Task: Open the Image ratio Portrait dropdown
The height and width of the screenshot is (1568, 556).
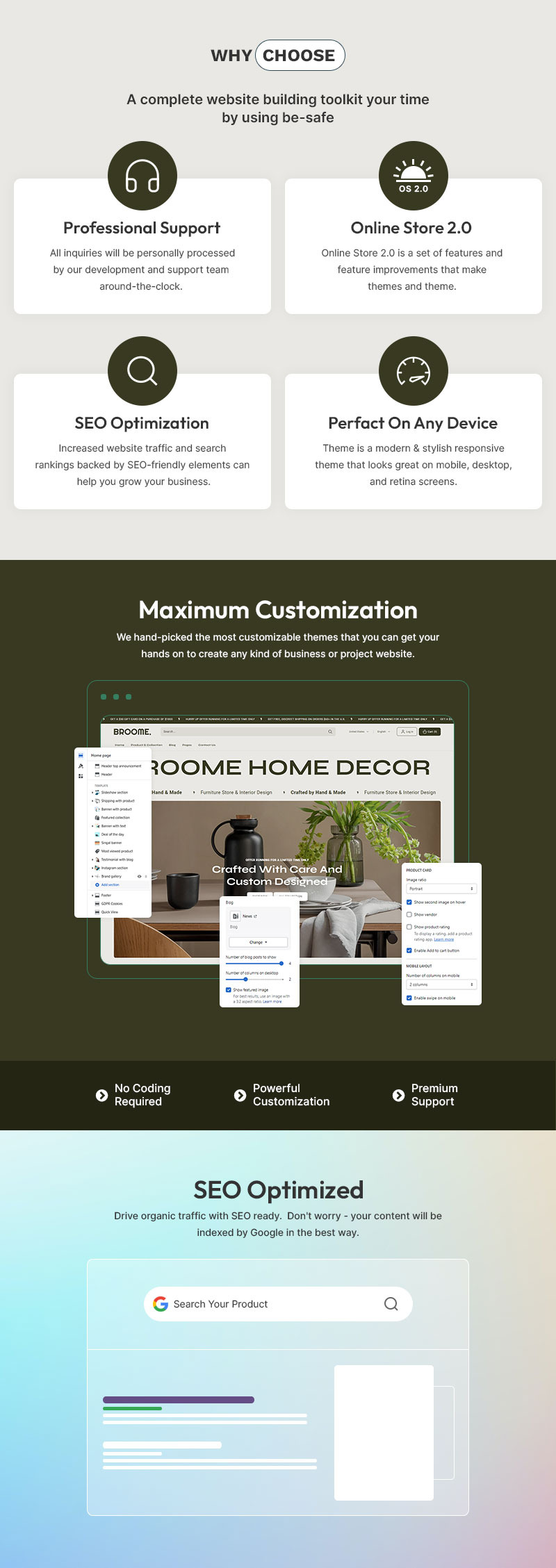Action: 441,889
